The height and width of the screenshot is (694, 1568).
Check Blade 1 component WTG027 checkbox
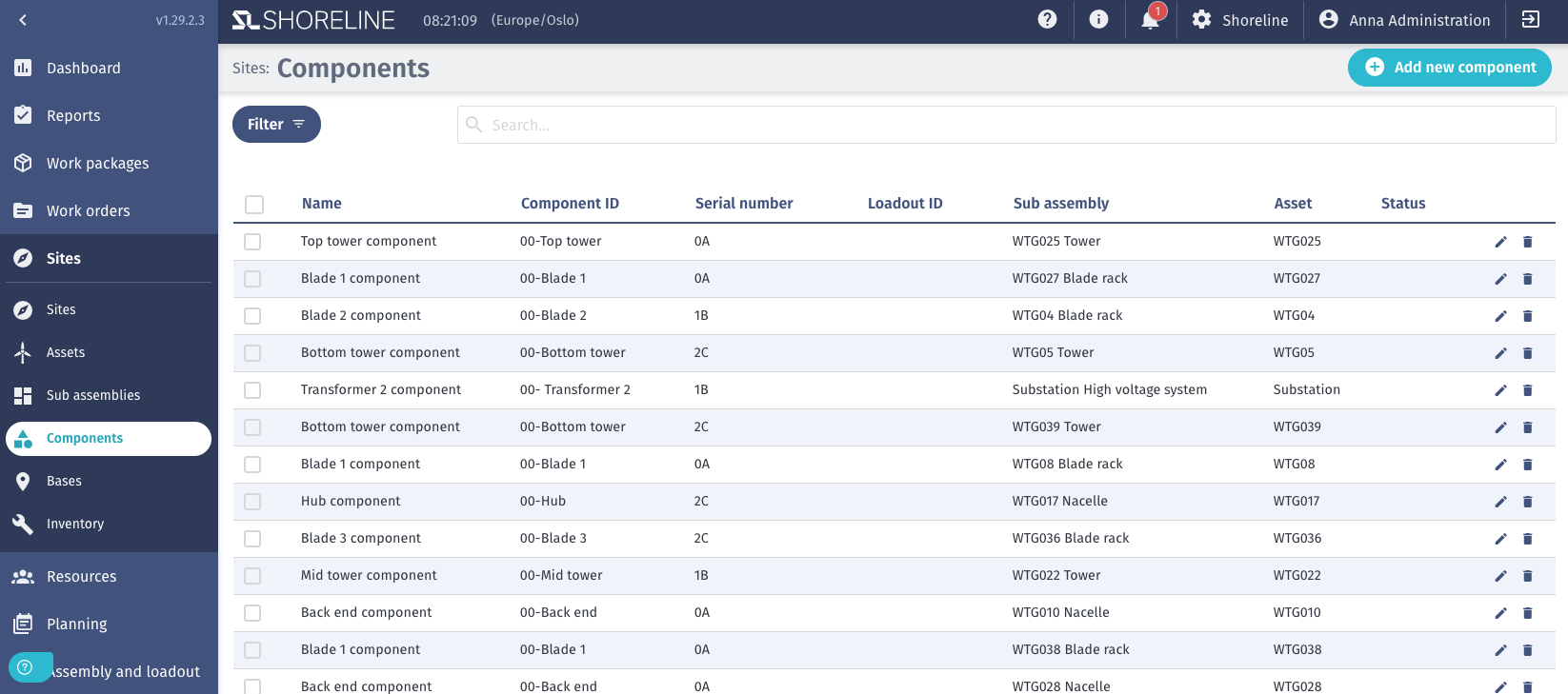point(252,279)
